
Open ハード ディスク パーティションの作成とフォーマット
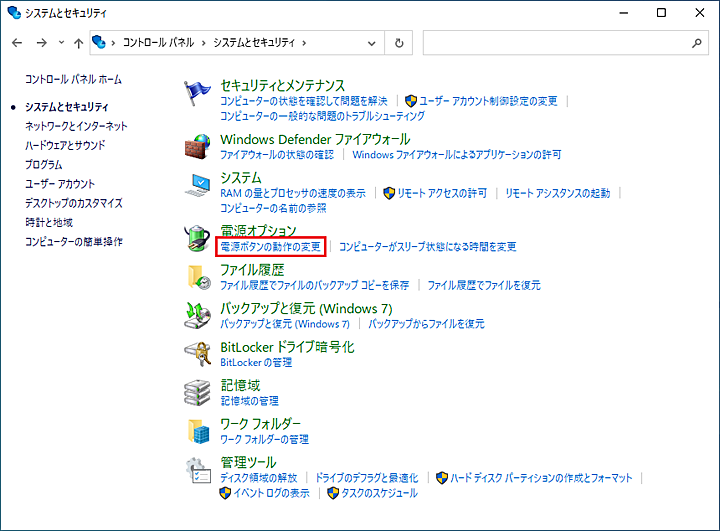(x=541, y=478)
